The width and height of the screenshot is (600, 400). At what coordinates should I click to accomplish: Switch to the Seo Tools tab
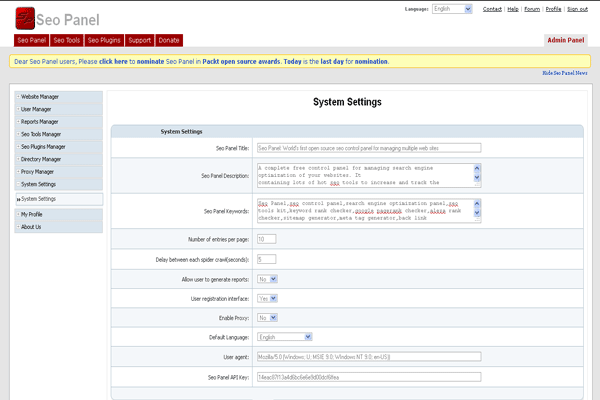point(67,40)
